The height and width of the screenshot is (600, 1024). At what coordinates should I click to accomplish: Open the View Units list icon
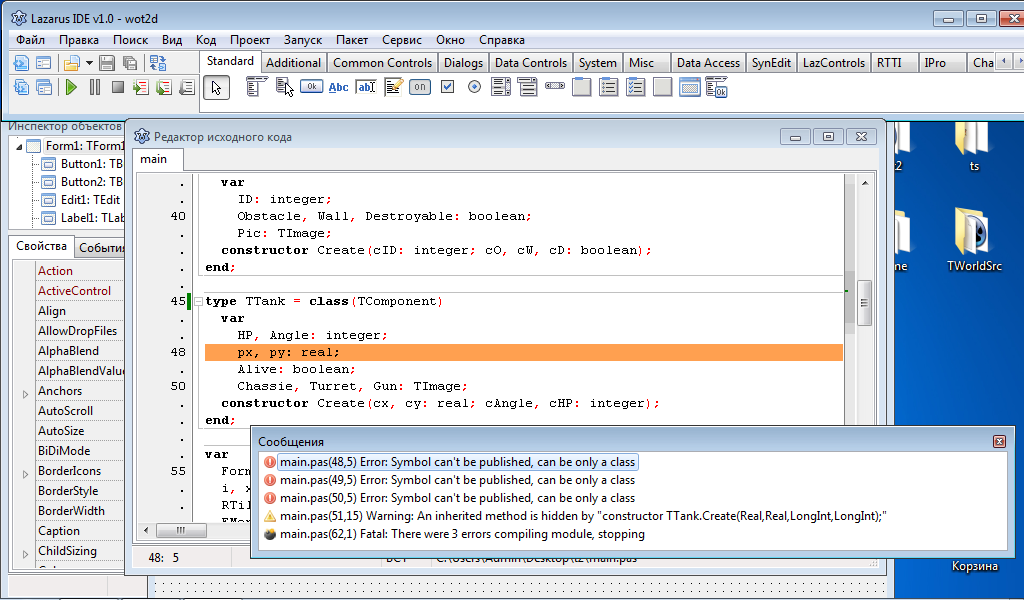[22, 87]
